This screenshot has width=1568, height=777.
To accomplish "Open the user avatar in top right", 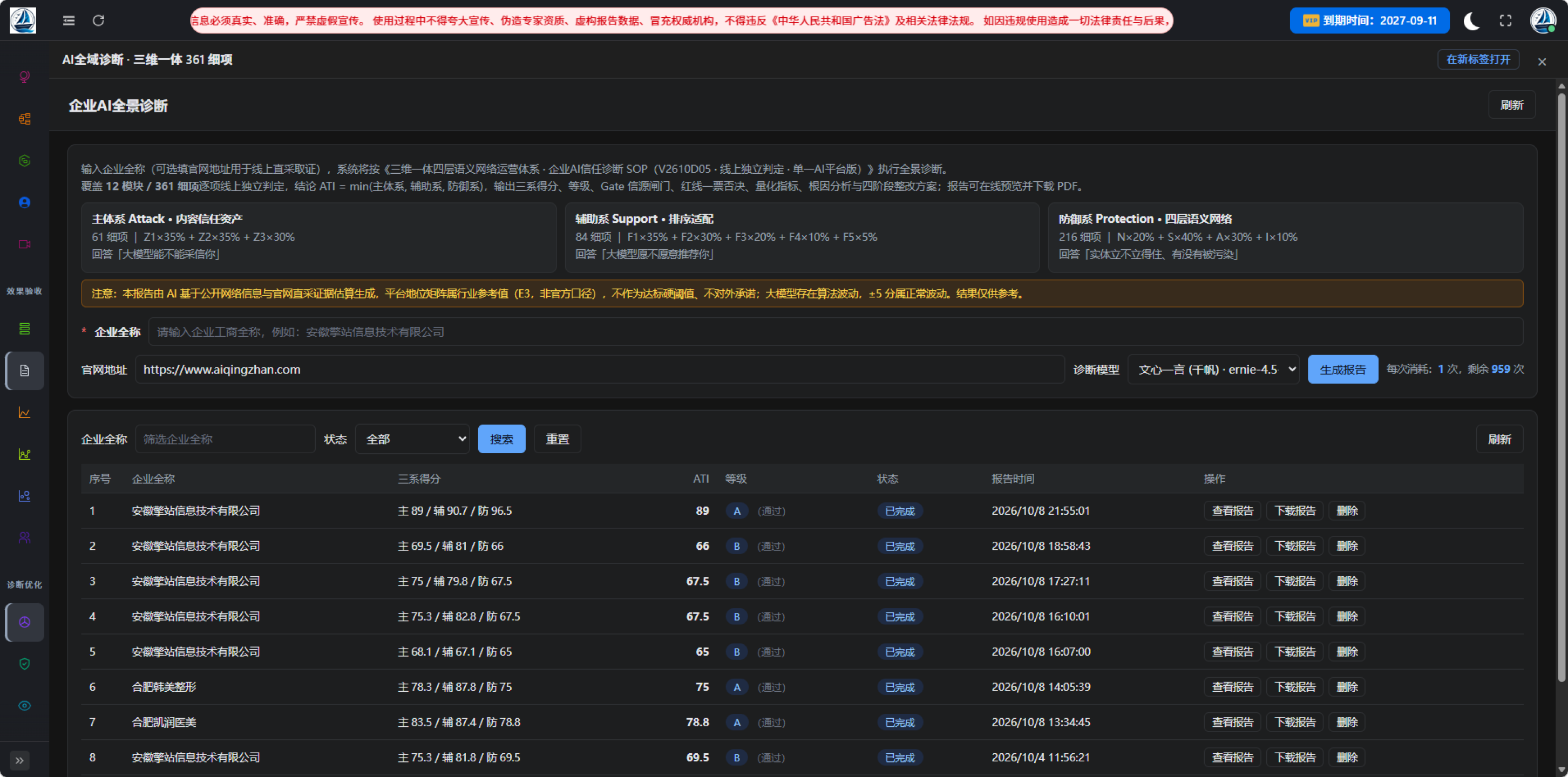I will coord(1543,21).
